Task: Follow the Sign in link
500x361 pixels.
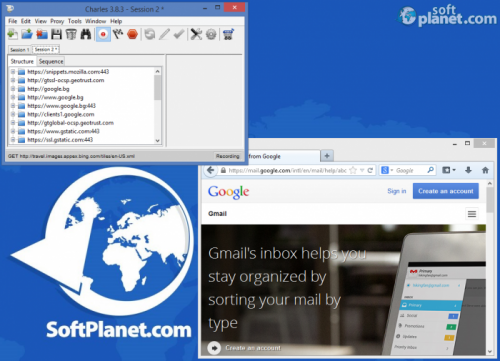Action: click(x=397, y=191)
